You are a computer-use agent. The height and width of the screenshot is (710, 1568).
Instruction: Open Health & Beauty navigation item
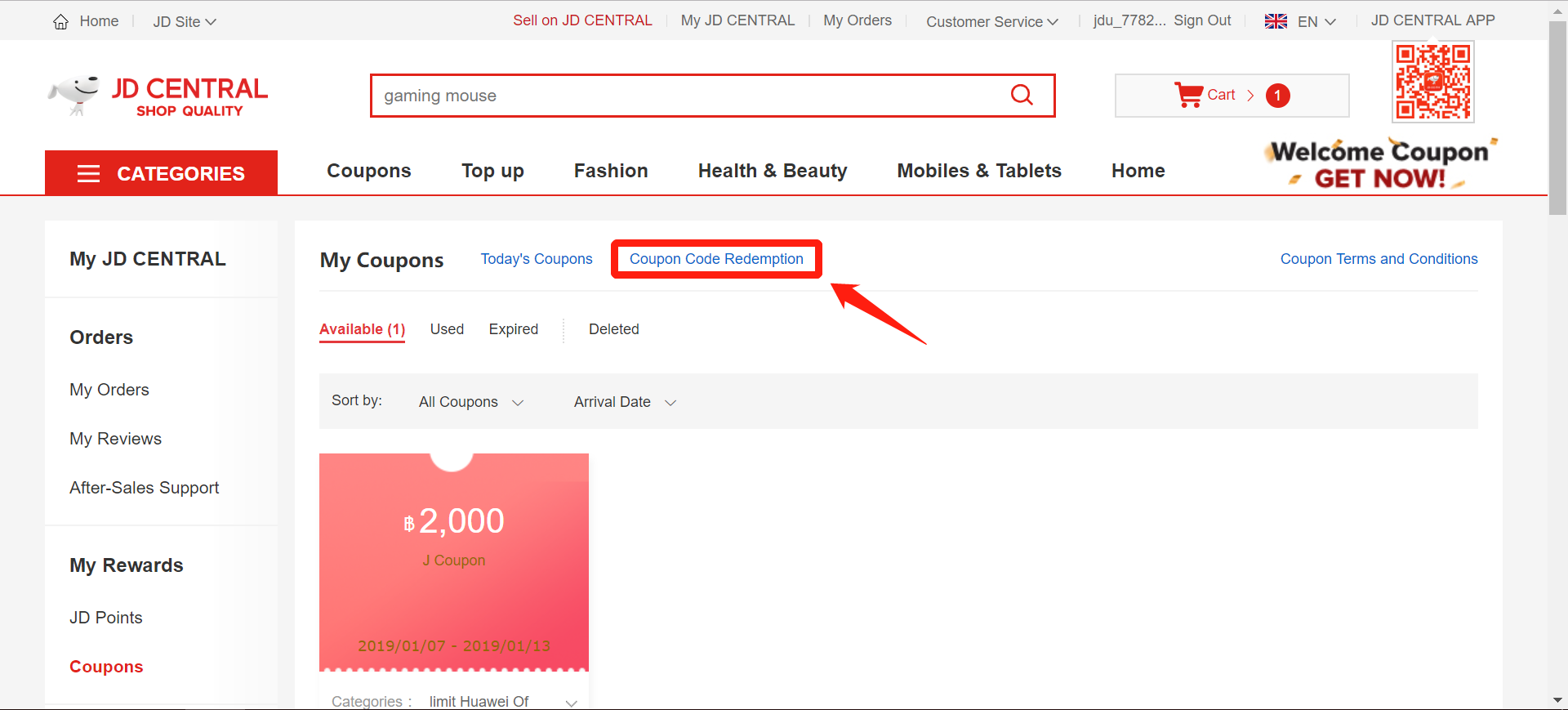point(773,171)
